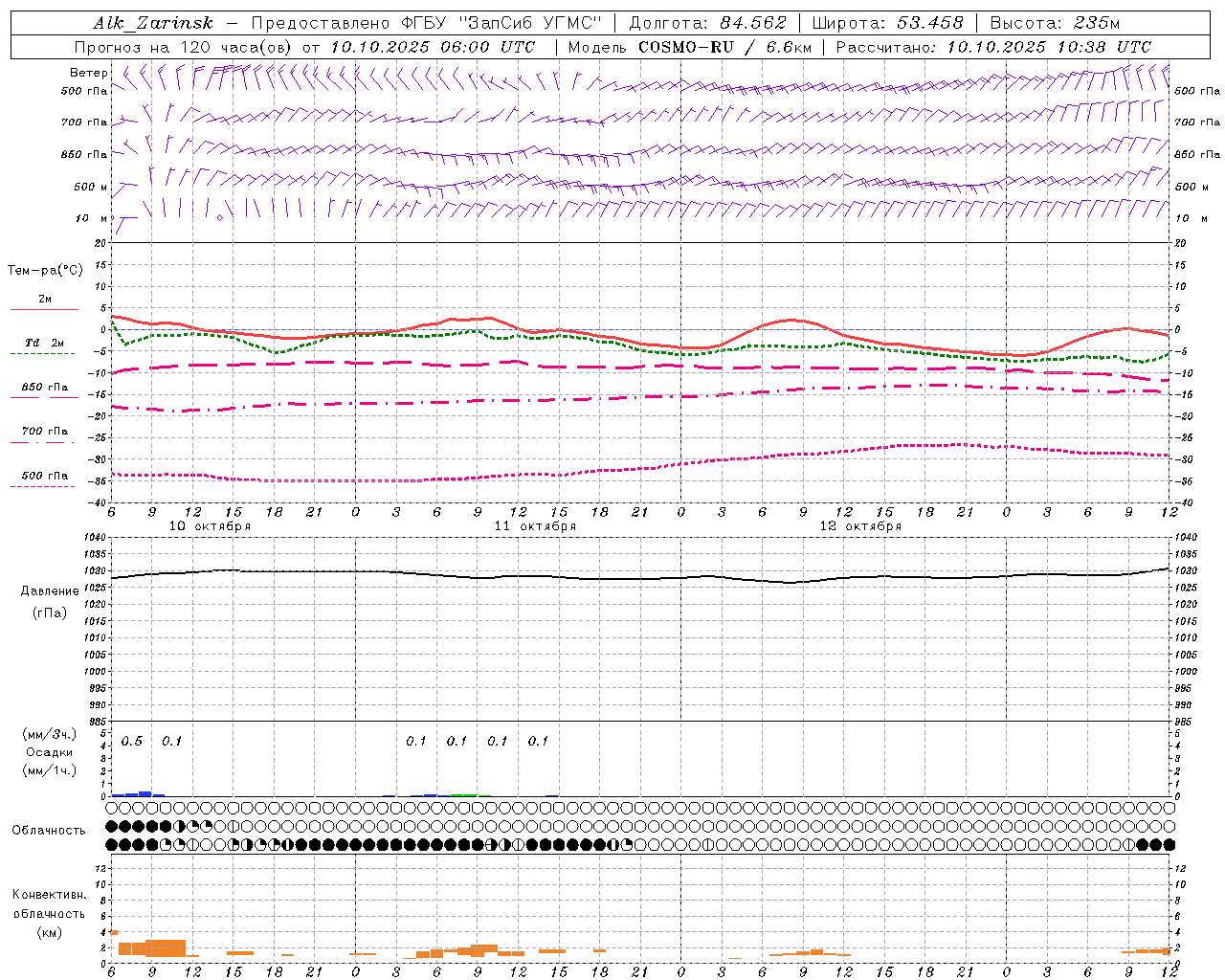
Task: Click the '850 гПа' temperature legend entry
Action: (45, 388)
